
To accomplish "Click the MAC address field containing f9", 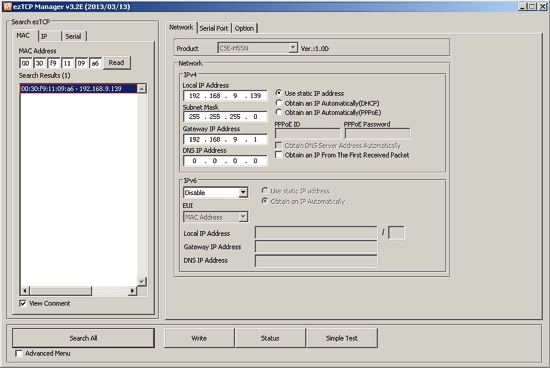I will (x=53, y=63).
